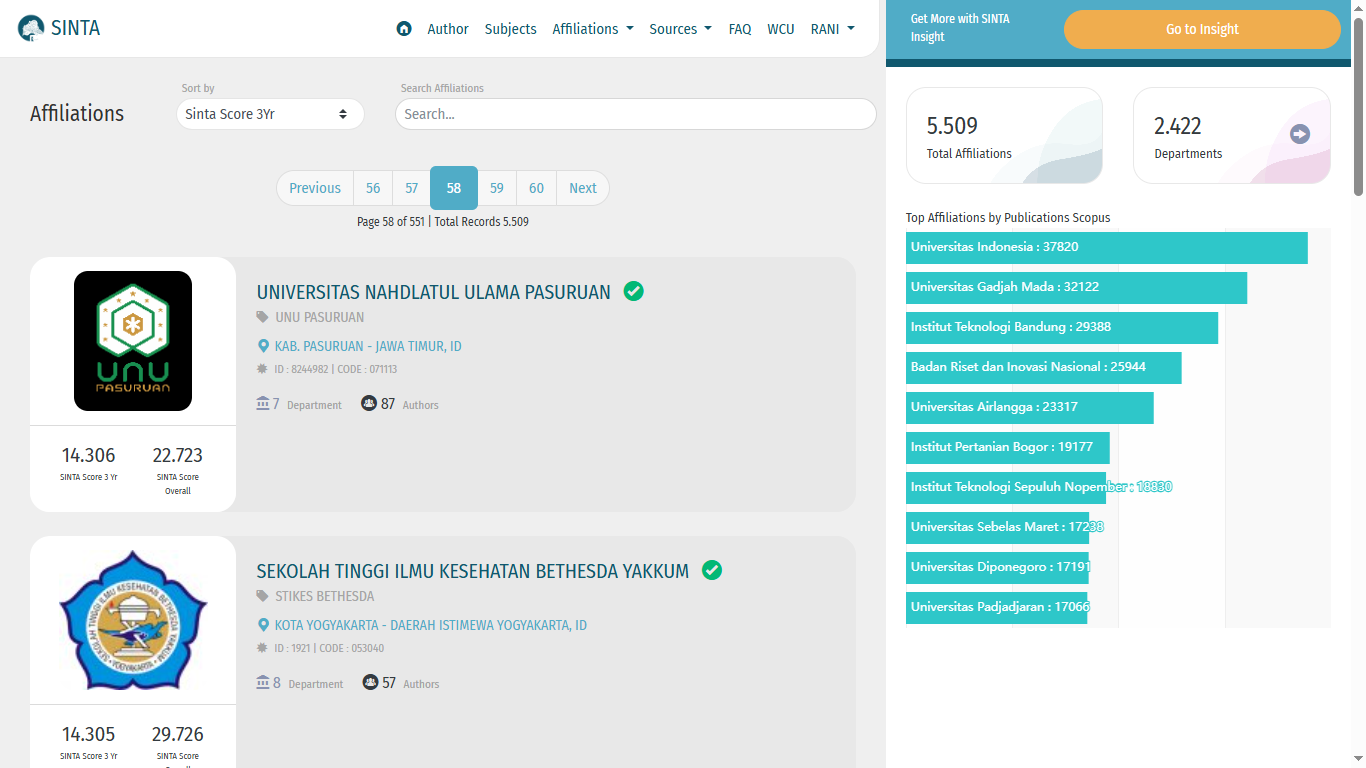Viewport: 1366px width, 768px height.
Task: Open Sekolah Tinggi Ilmu Kesehatan Bethesda Yakkum link
Action: point(473,571)
